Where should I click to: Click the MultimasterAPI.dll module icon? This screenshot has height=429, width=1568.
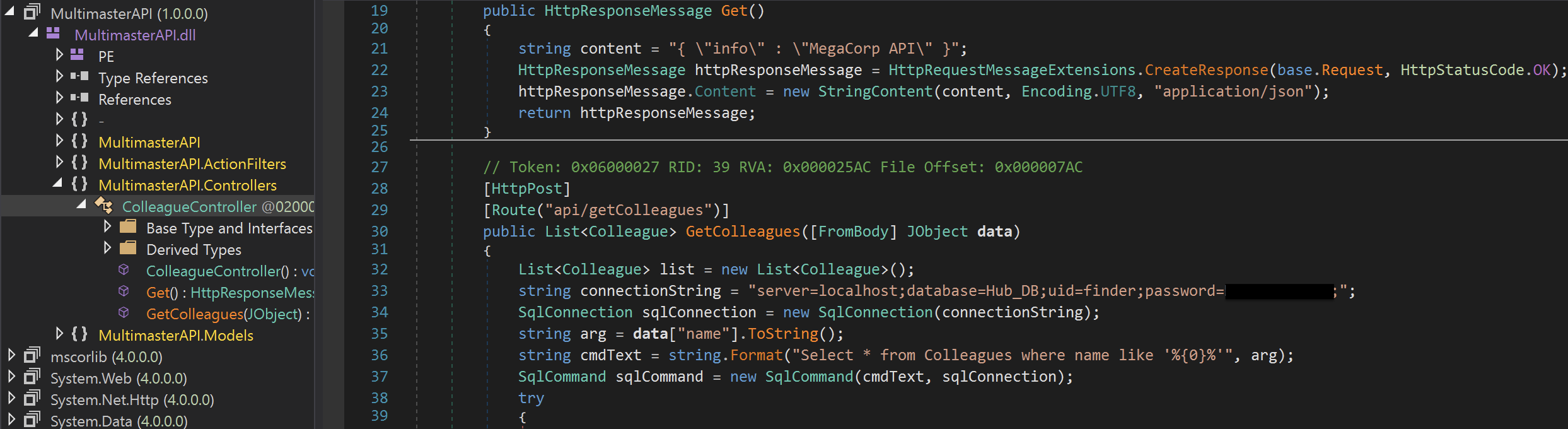54,33
